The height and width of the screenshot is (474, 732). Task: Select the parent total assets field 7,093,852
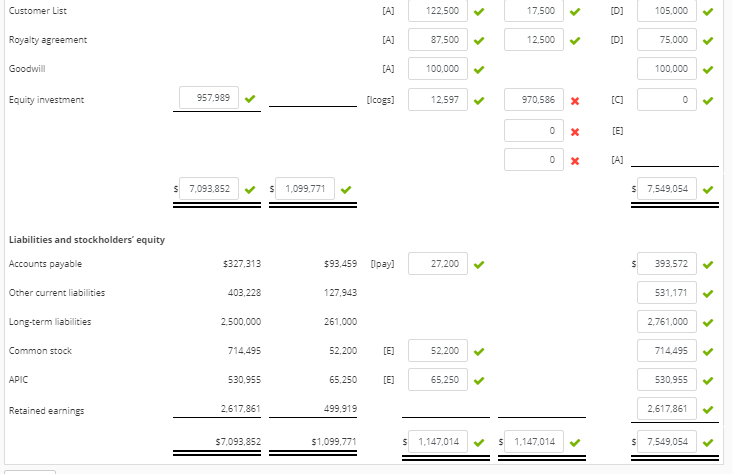[209, 189]
